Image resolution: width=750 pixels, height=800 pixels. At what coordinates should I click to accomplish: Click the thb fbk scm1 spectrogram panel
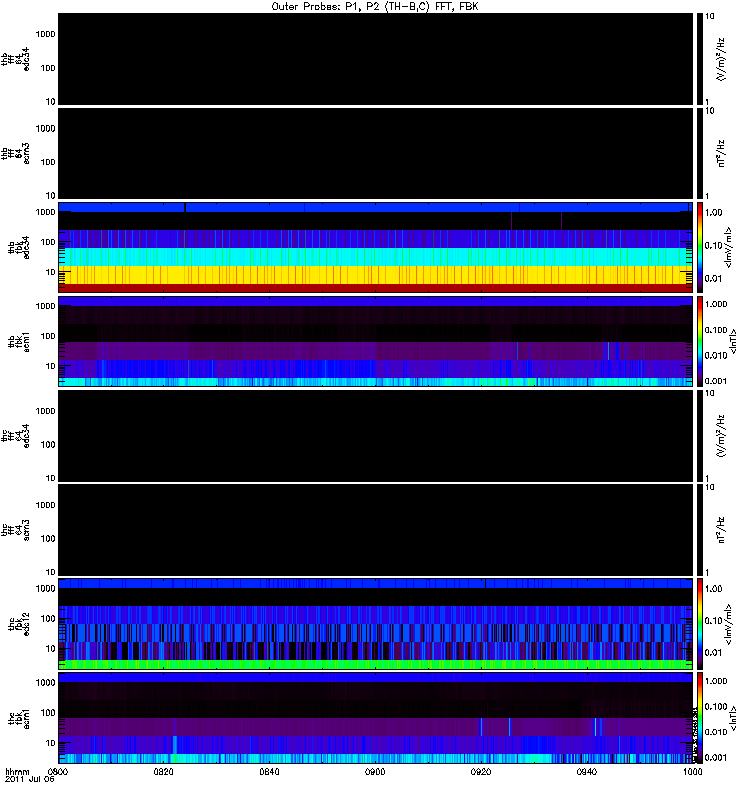[375, 341]
